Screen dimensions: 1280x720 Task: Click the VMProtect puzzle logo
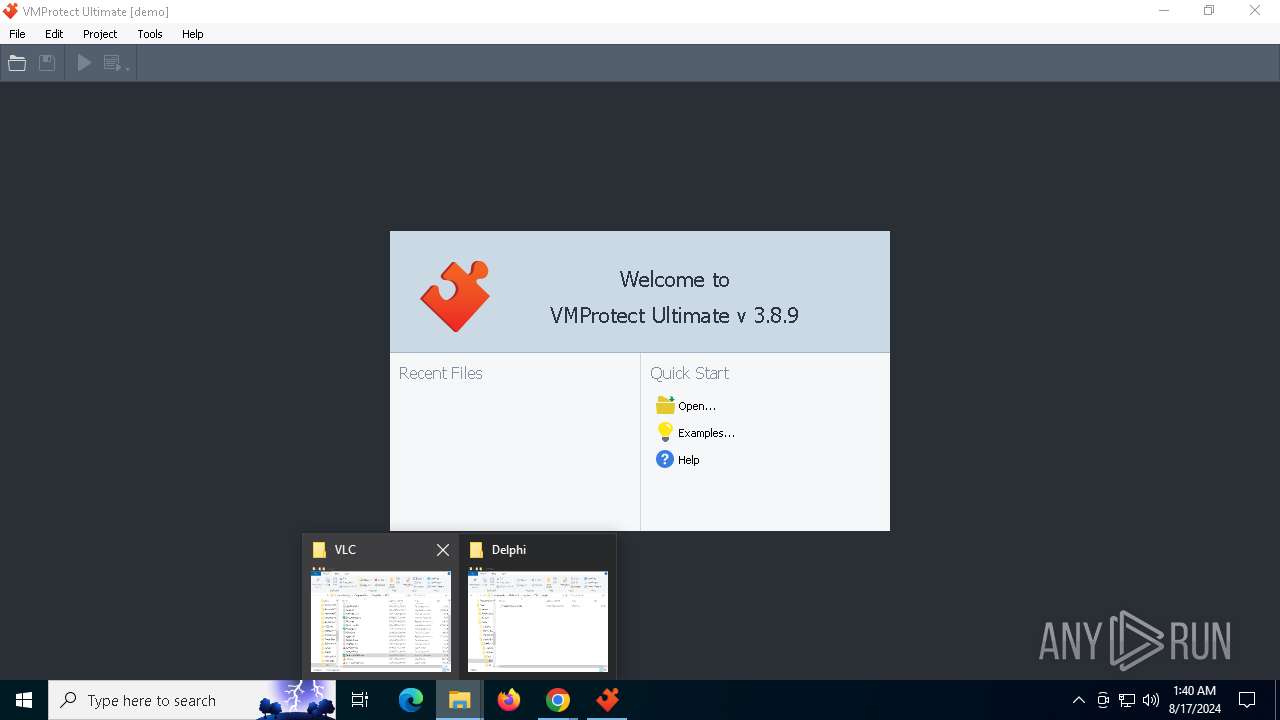[455, 296]
